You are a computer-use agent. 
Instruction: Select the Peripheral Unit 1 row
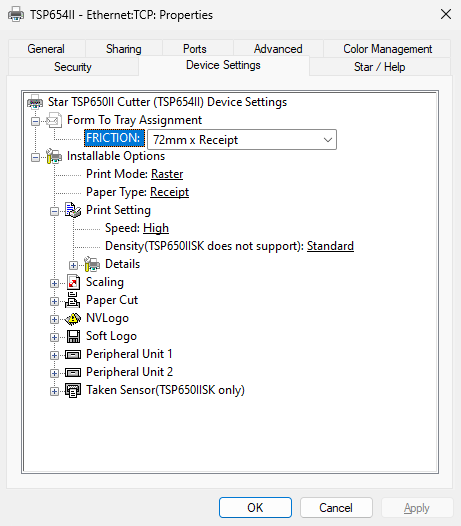pyautogui.click(x=129, y=354)
